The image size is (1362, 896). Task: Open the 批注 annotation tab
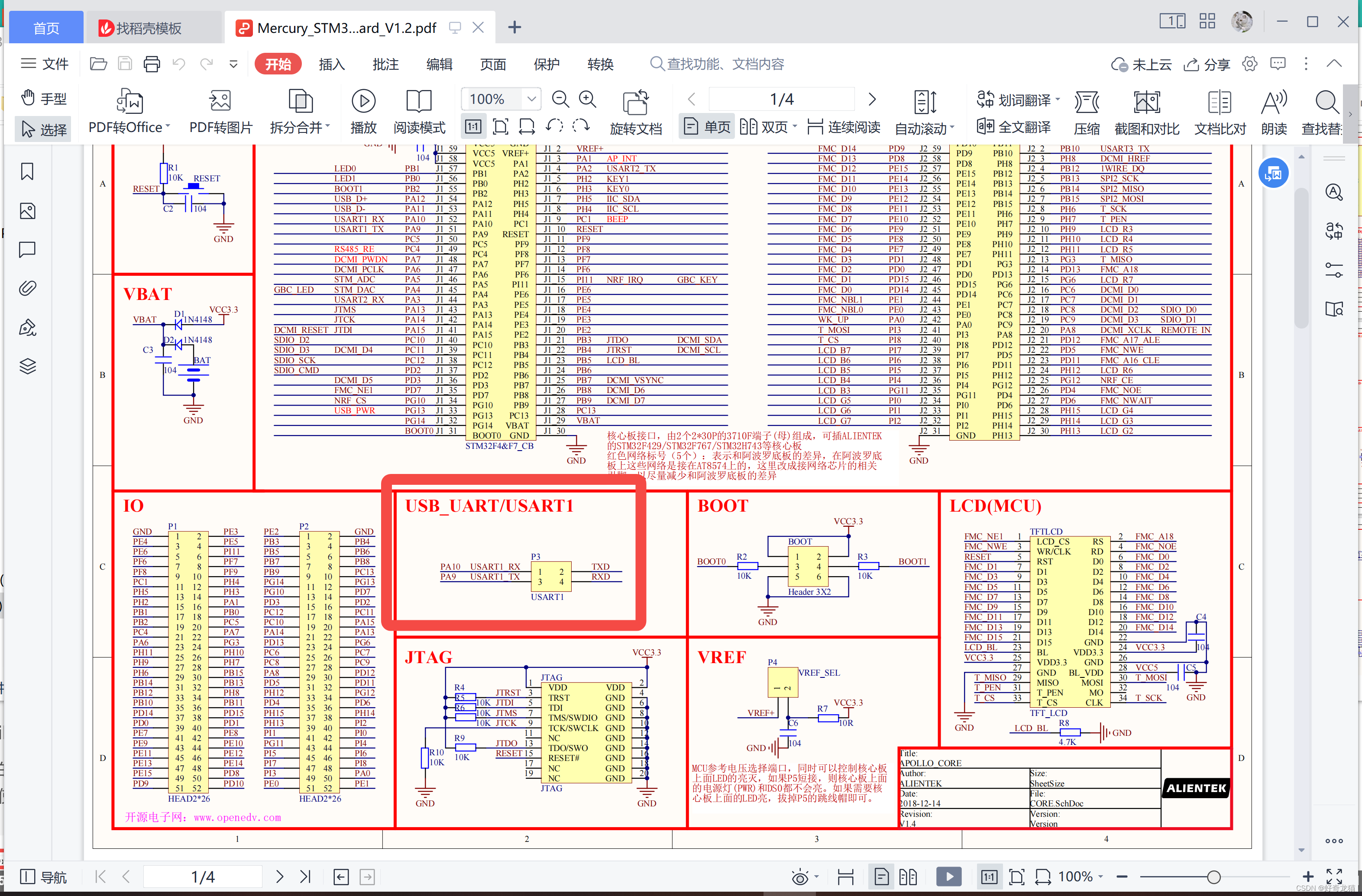(385, 64)
